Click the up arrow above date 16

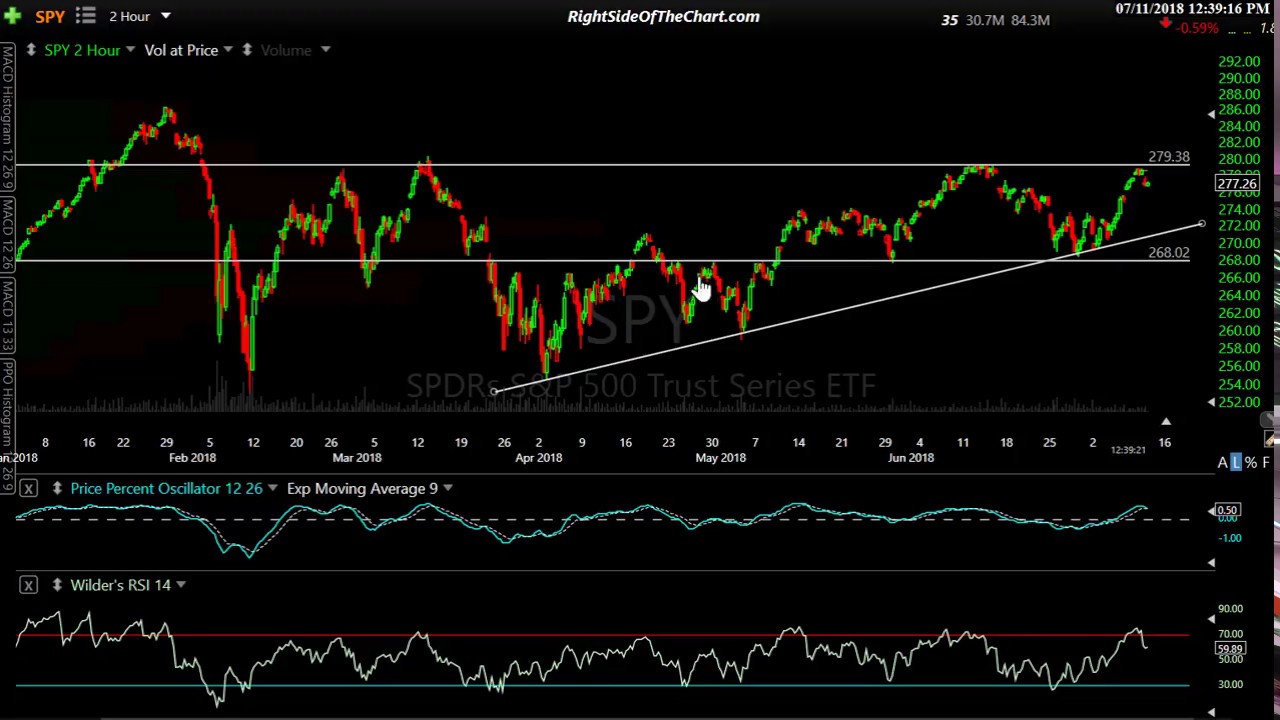tap(1166, 421)
